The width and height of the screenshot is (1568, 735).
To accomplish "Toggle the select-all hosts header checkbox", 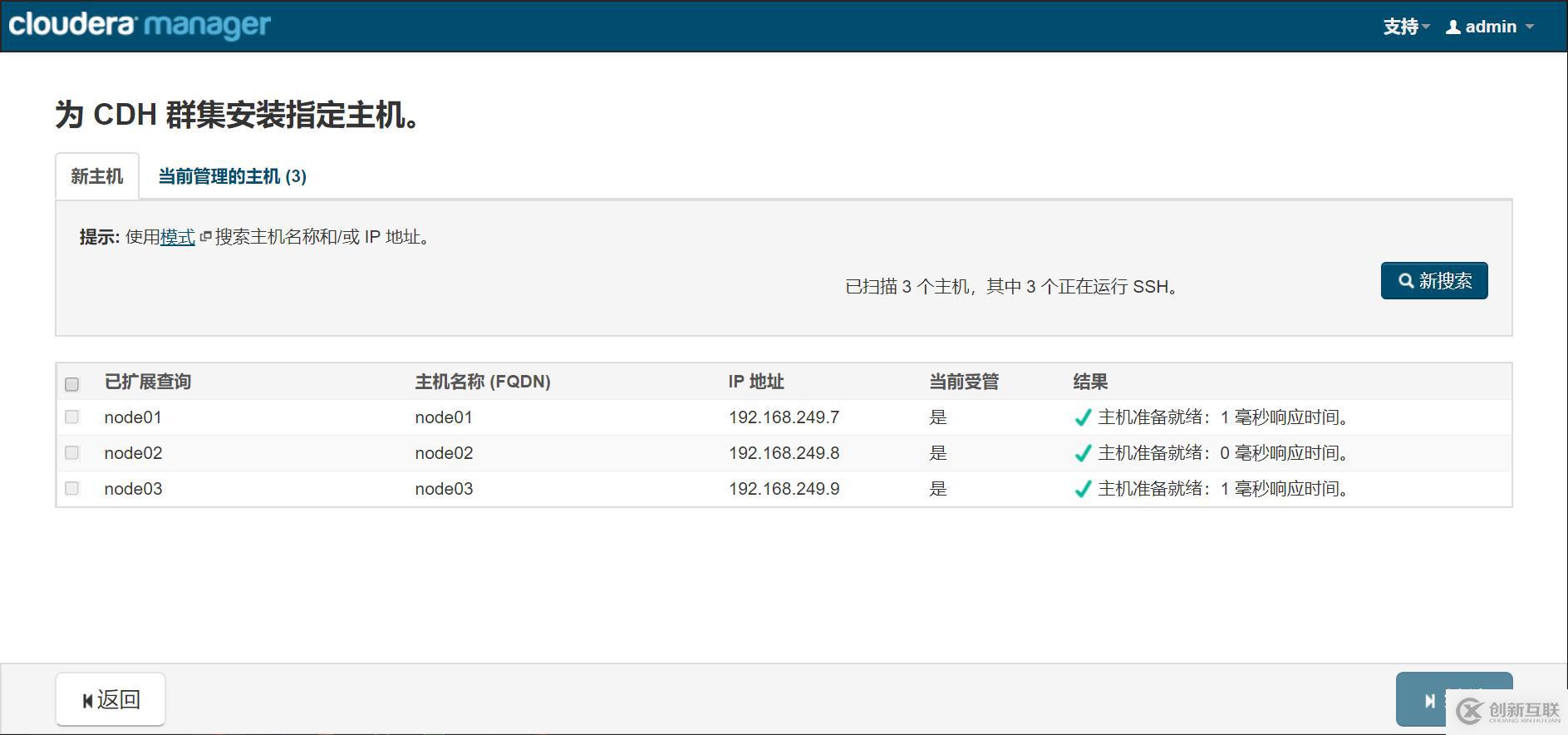I will (x=71, y=384).
